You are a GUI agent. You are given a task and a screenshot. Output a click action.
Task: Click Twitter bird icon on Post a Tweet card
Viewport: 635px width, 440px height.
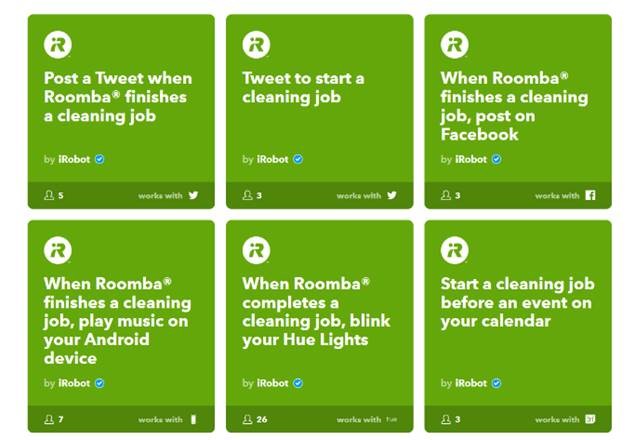click(x=193, y=195)
